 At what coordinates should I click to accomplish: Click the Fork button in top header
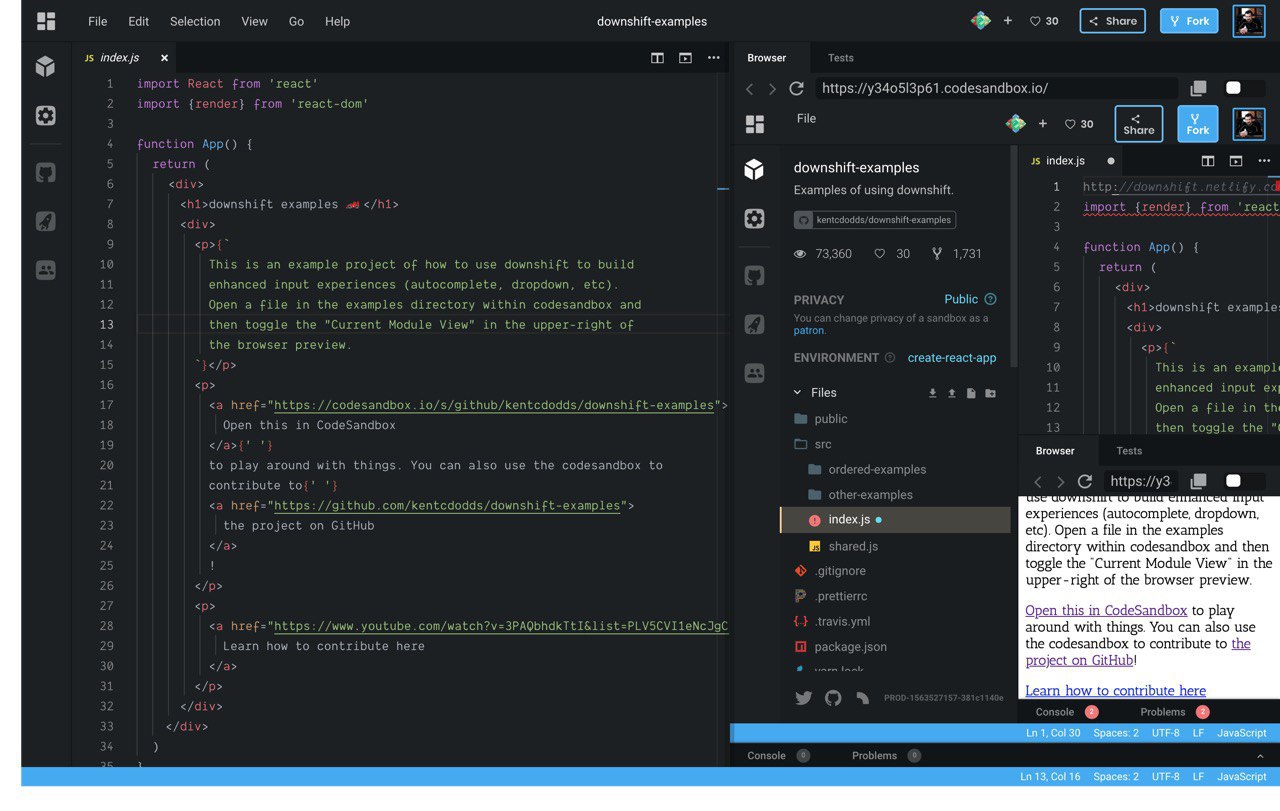pyautogui.click(x=1189, y=21)
